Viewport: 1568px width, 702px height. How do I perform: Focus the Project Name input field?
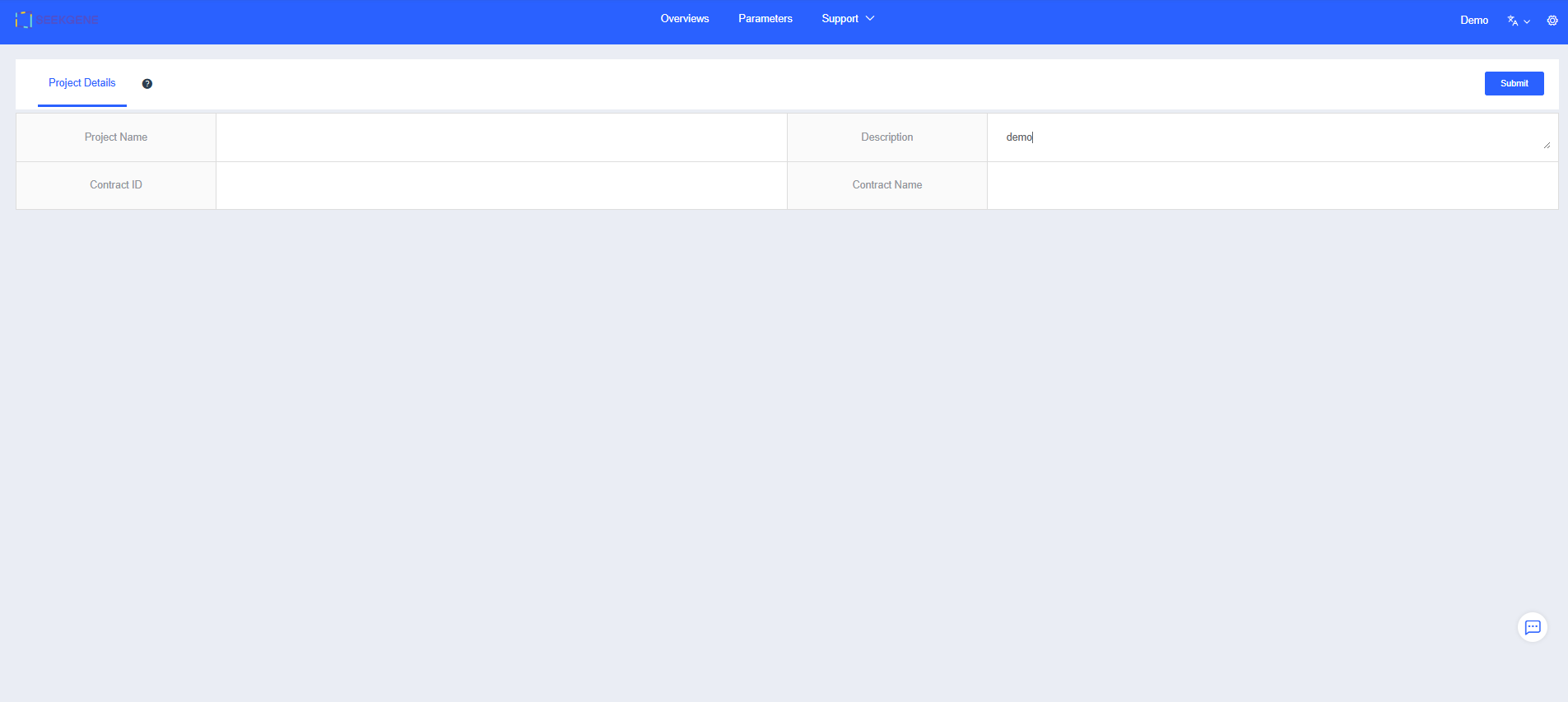(x=500, y=137)
